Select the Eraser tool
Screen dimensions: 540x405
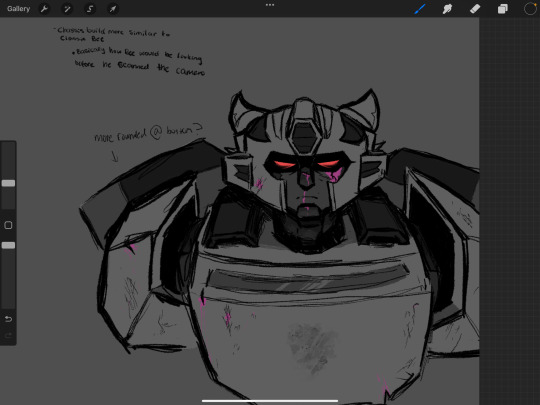(x=475, y=9)
